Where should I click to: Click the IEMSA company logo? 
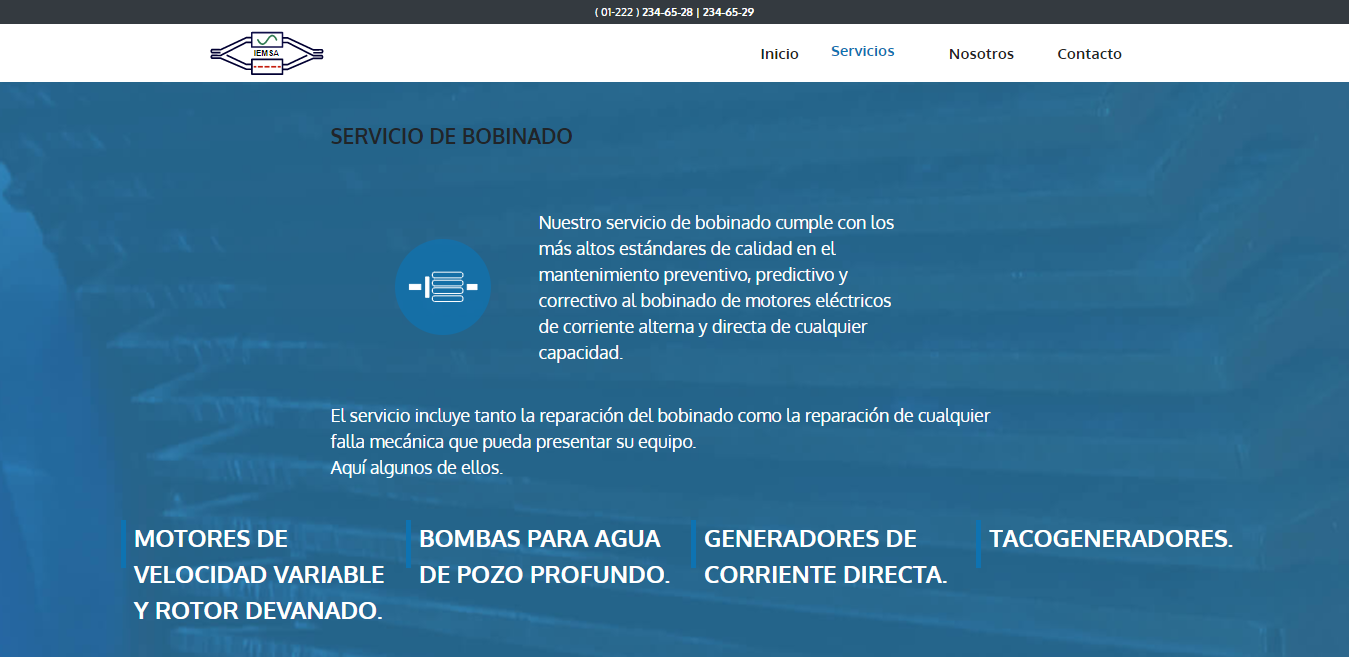pyautogui.click(x=267, y=53)
